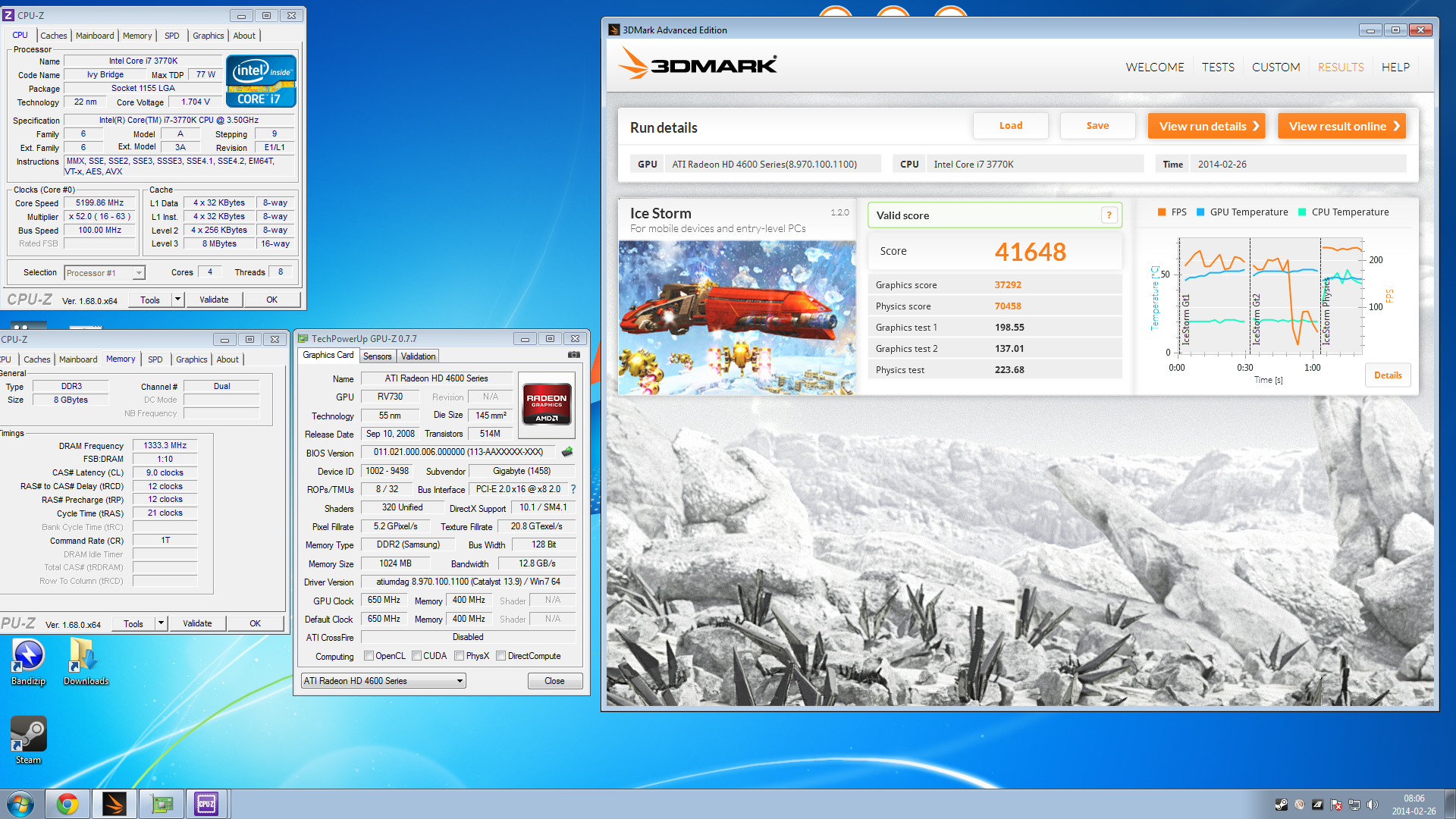Image resolution: width=1456 pixels, height=819 pixels.
Task: Toggle the CUDA checkbox in GPU-Z
Action: pos(416,656)
